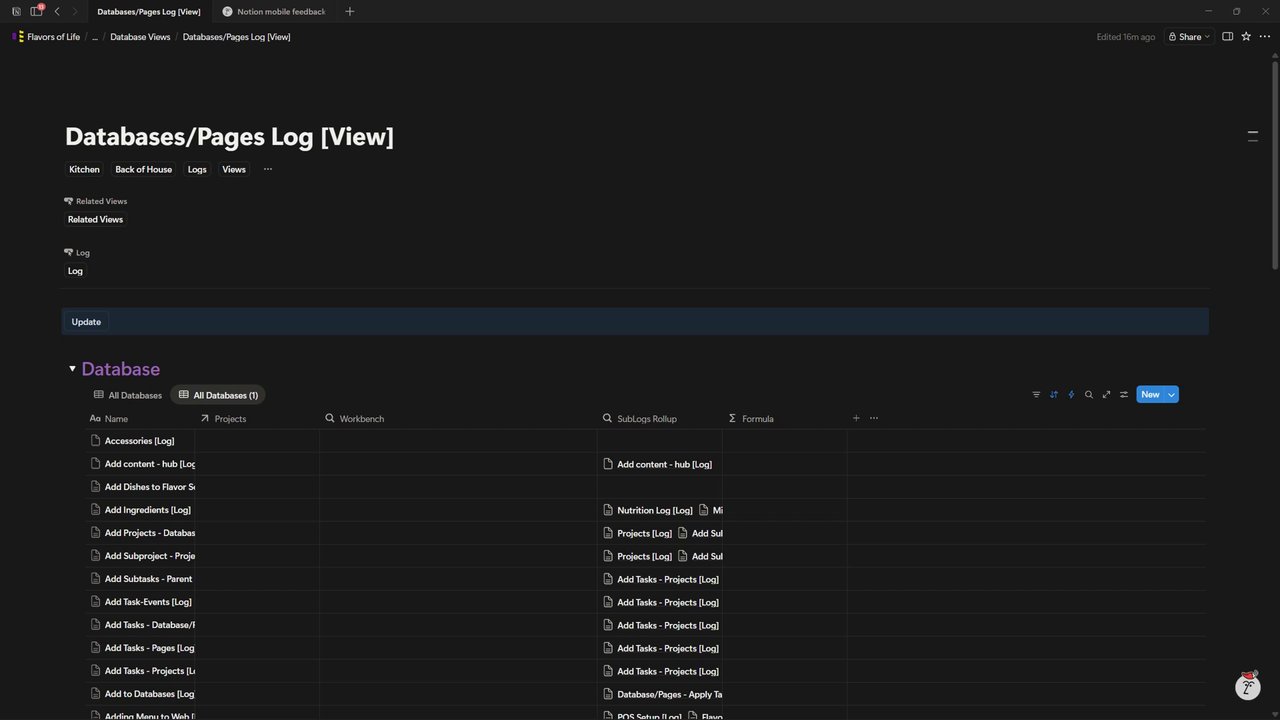Click the Notion home logo icon
The width and height of the screenshot is (1280, 720).
point(16,11)
